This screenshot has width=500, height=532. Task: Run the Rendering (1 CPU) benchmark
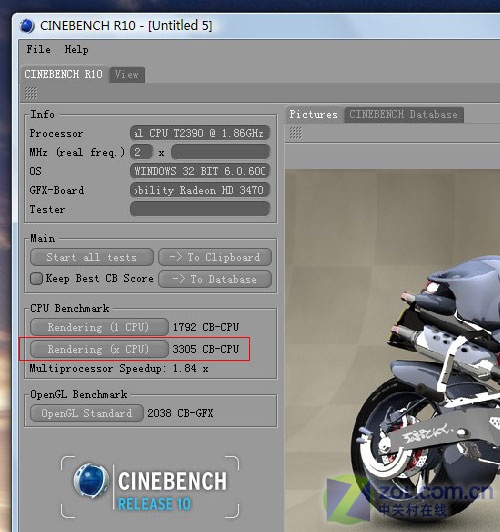(x=99, y=327)
